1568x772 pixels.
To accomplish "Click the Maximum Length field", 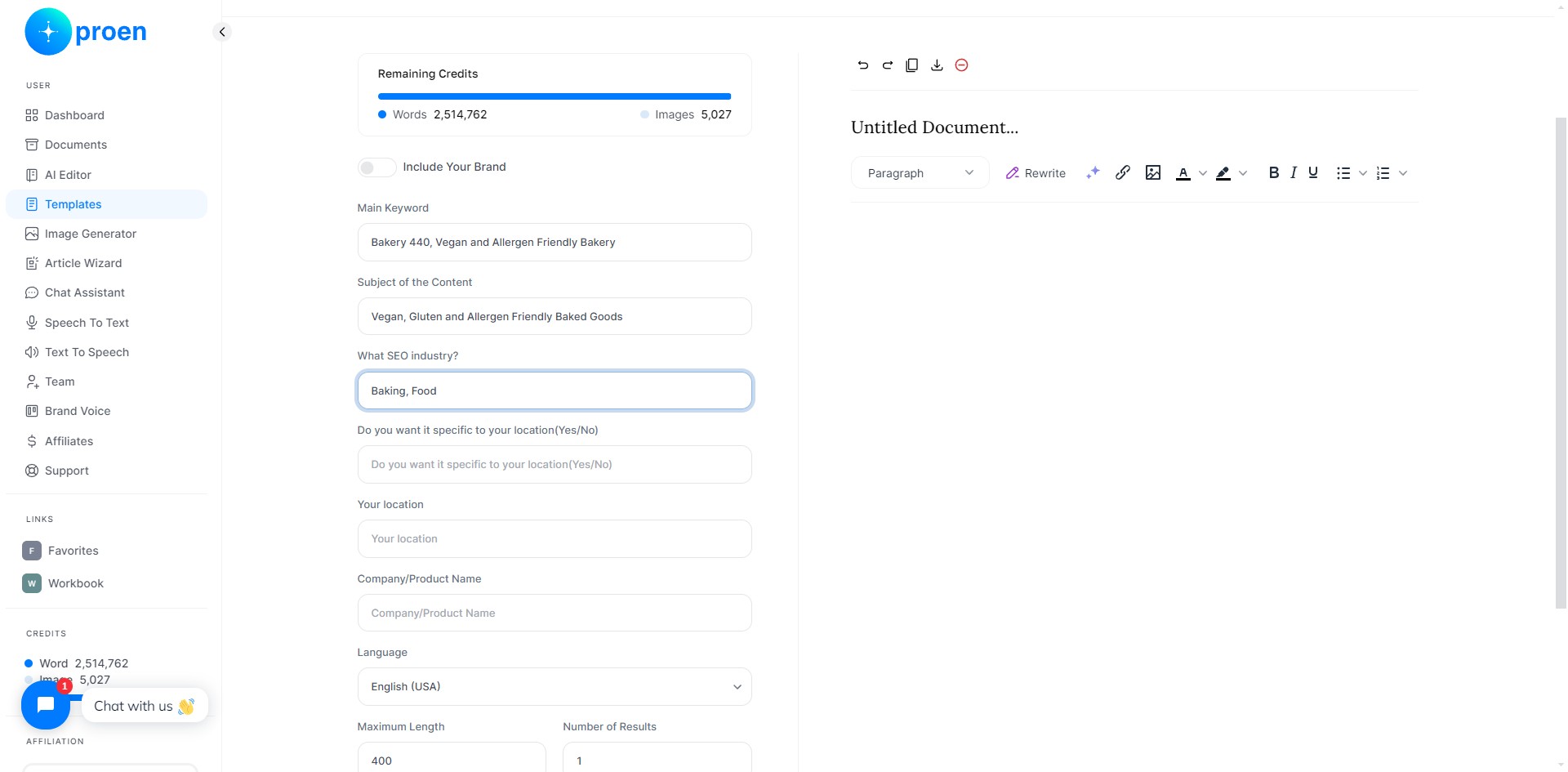I will pos(452,758).
